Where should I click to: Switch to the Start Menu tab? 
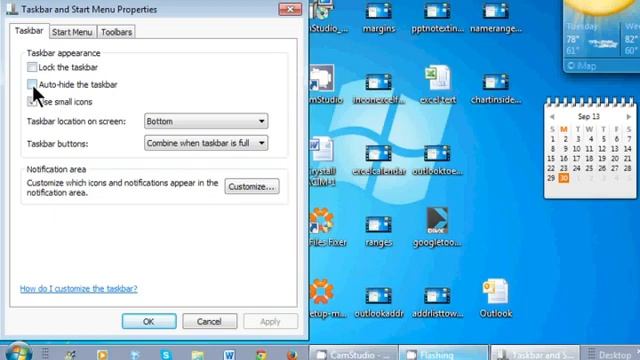click(72, 32)
